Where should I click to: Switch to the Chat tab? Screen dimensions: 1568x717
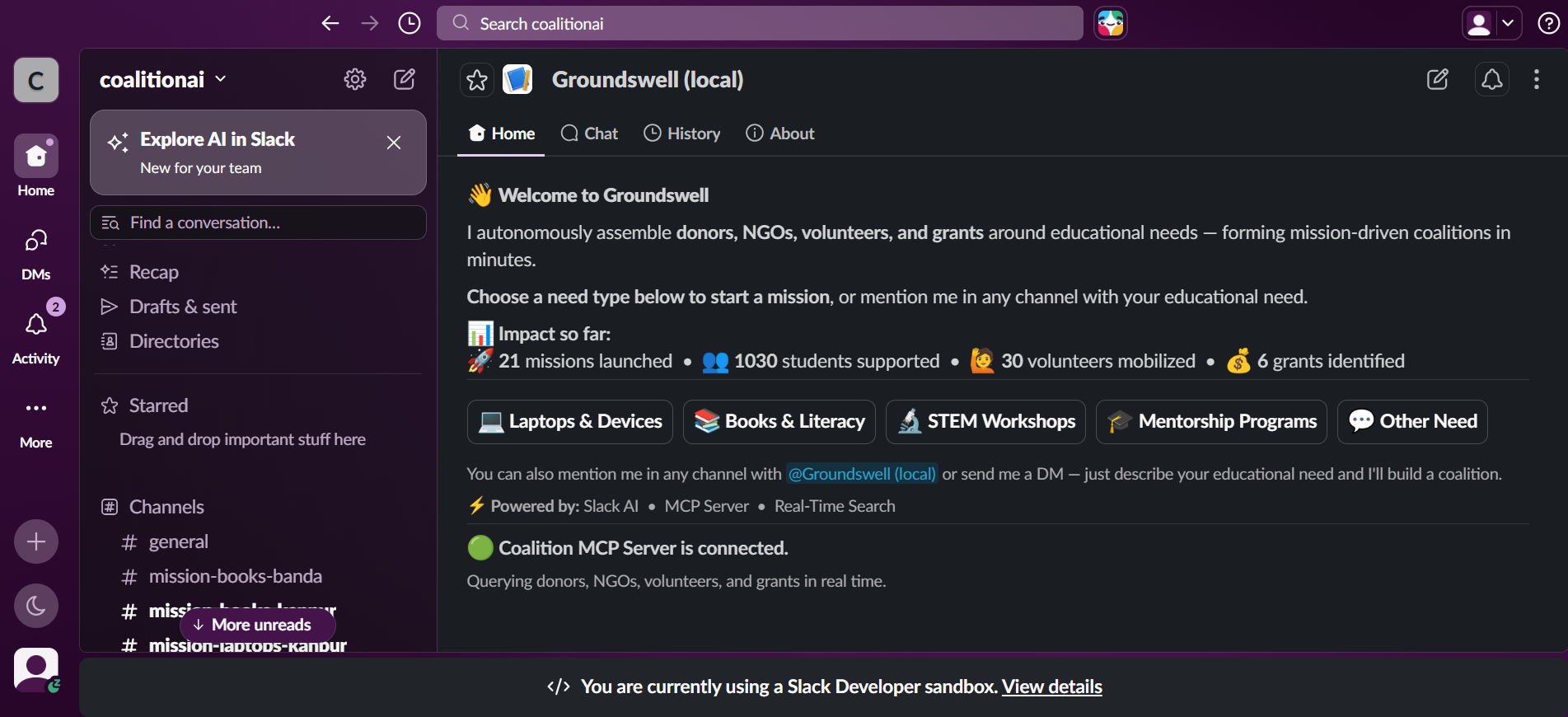click(x=589, y=134)
